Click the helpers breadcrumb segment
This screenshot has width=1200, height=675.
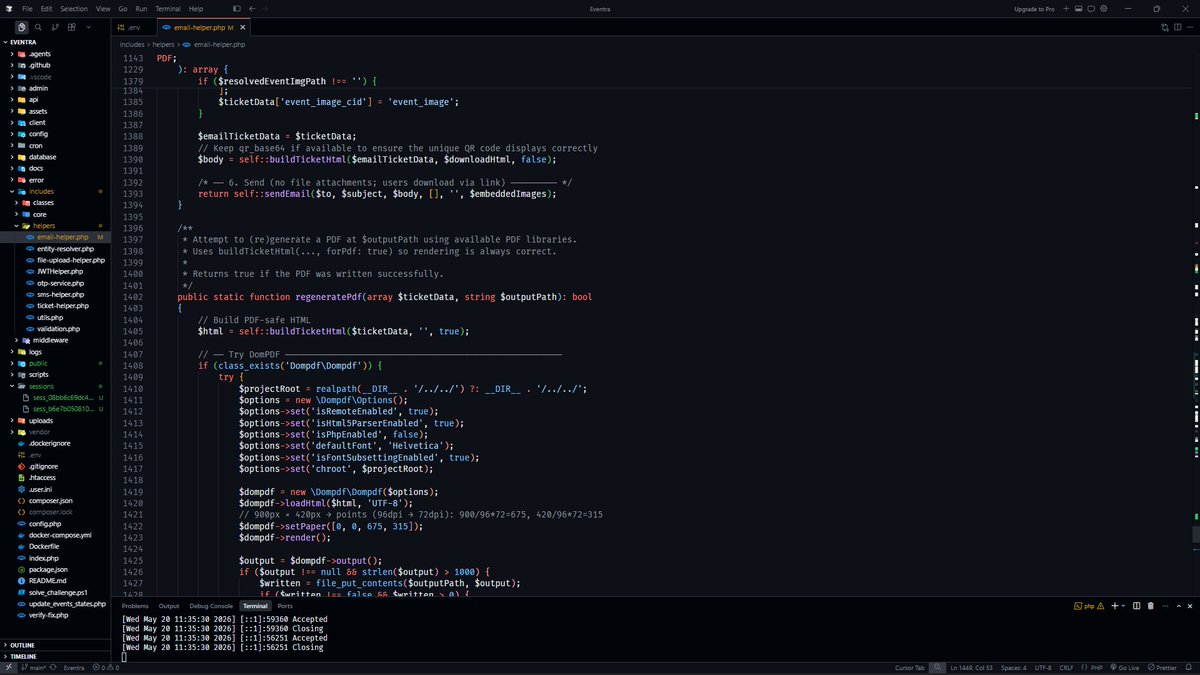165,44
